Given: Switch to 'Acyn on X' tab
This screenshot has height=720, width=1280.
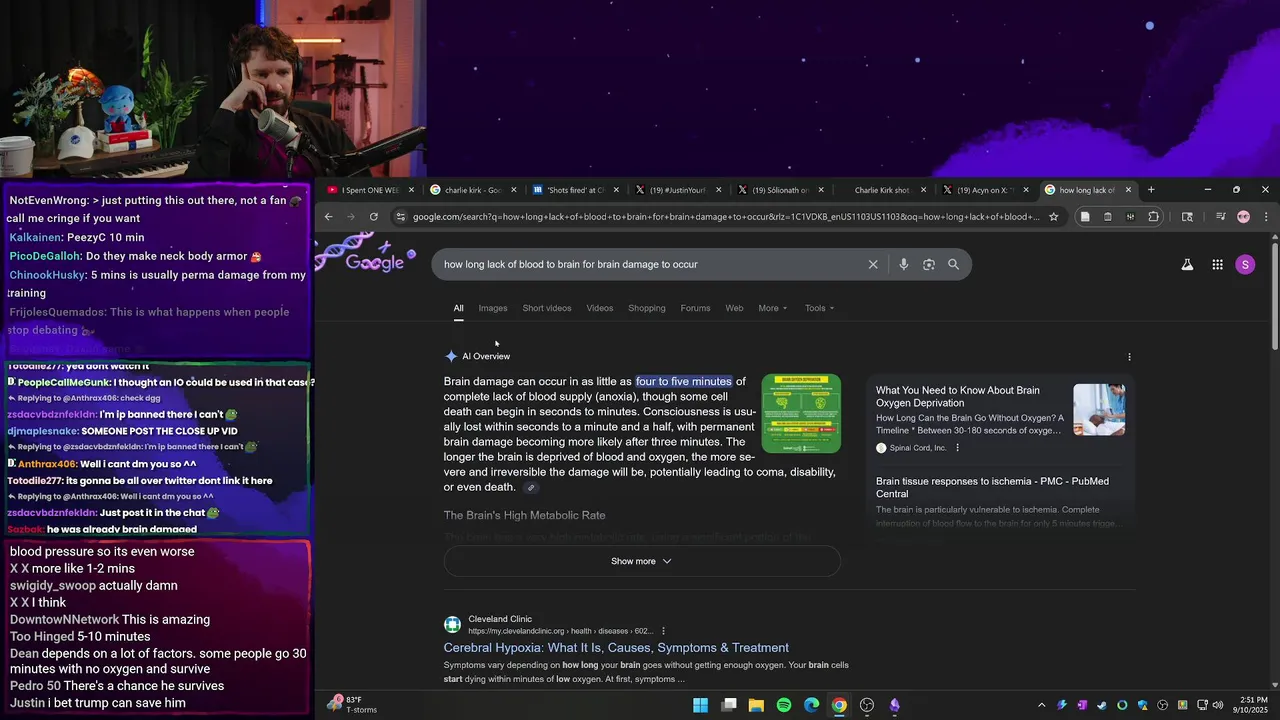Looking at the screenshot, I should [985, 190].
